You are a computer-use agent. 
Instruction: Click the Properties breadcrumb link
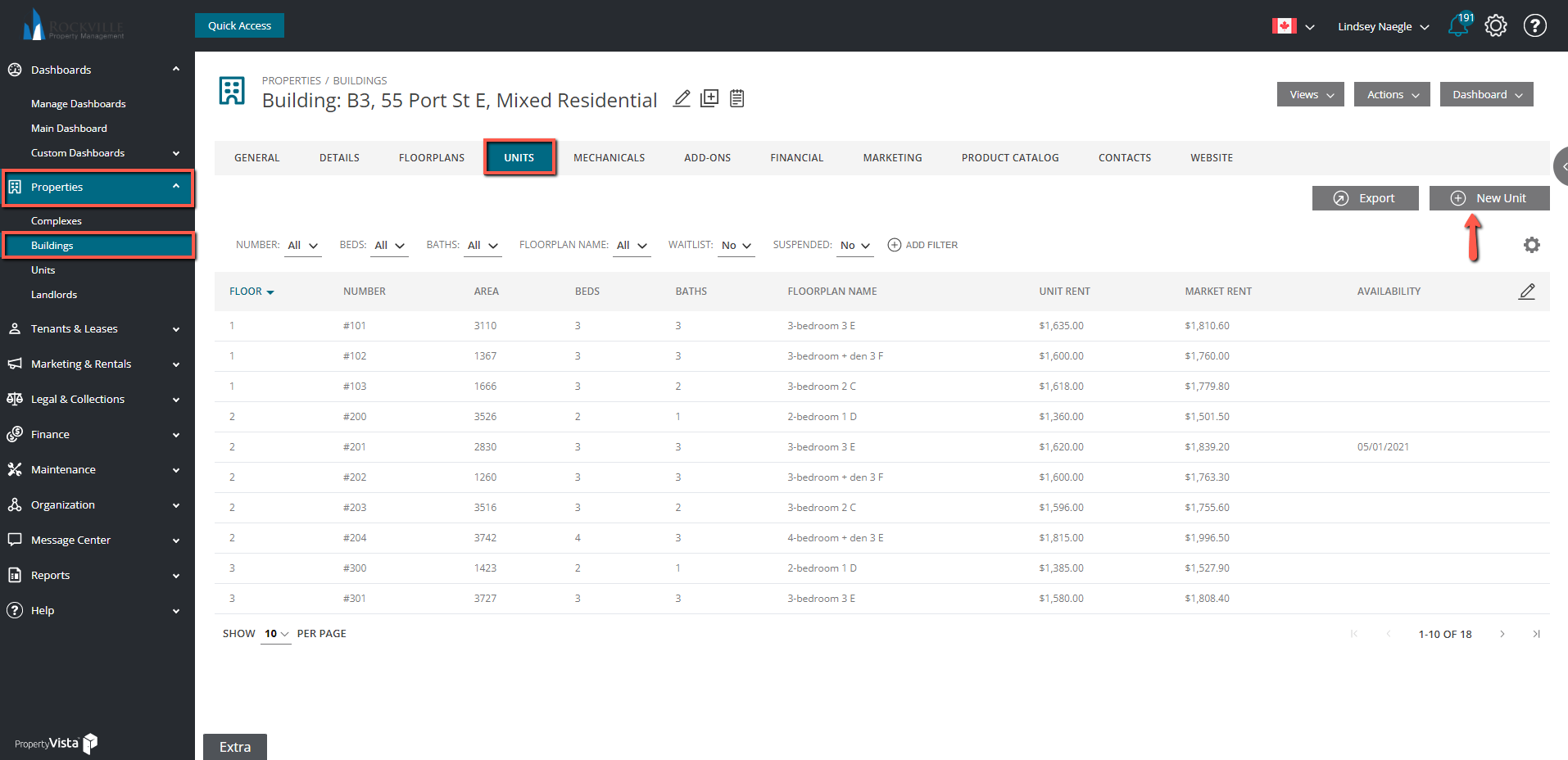coord(292,80)
